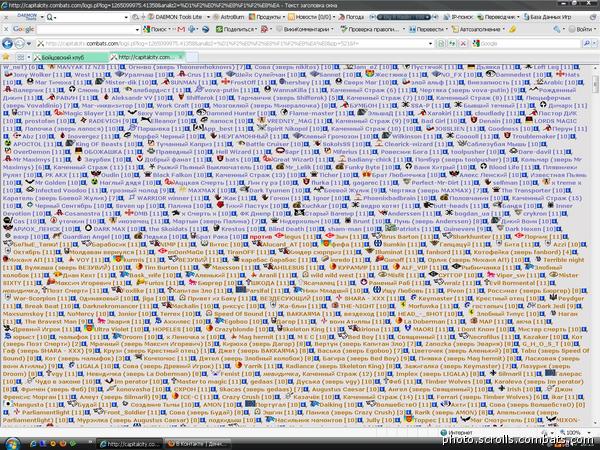
Task: Click the green Refresh arrows icon
Action: pos(452,44)
